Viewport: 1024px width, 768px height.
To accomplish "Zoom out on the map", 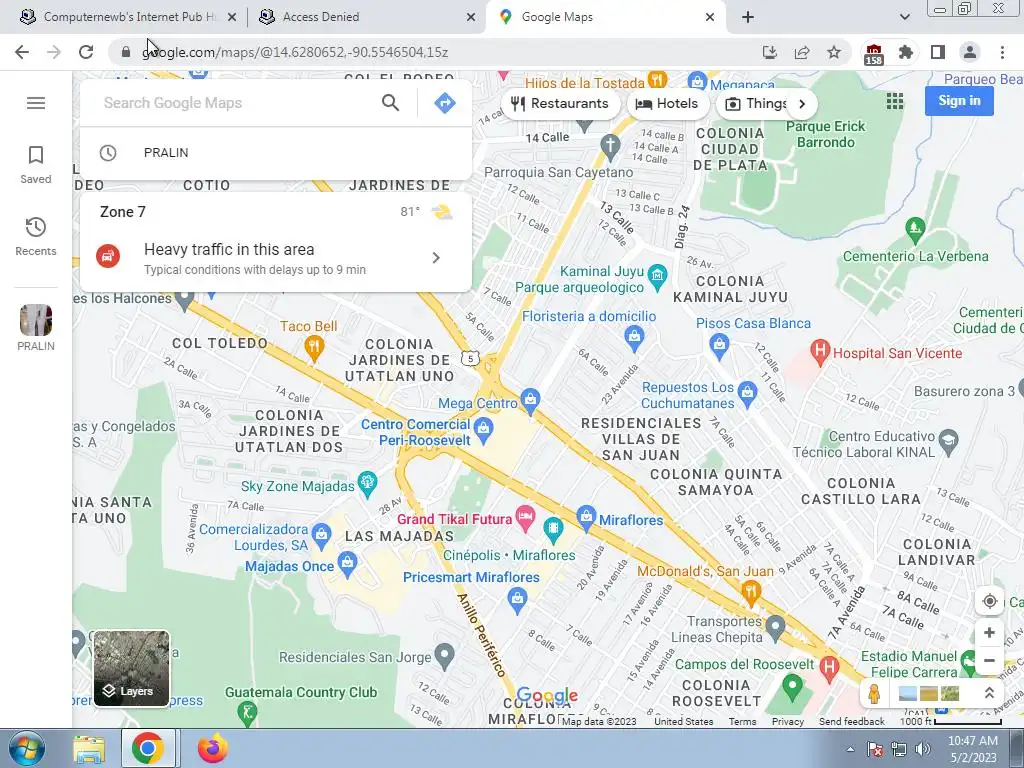I will tap(989, 660).
